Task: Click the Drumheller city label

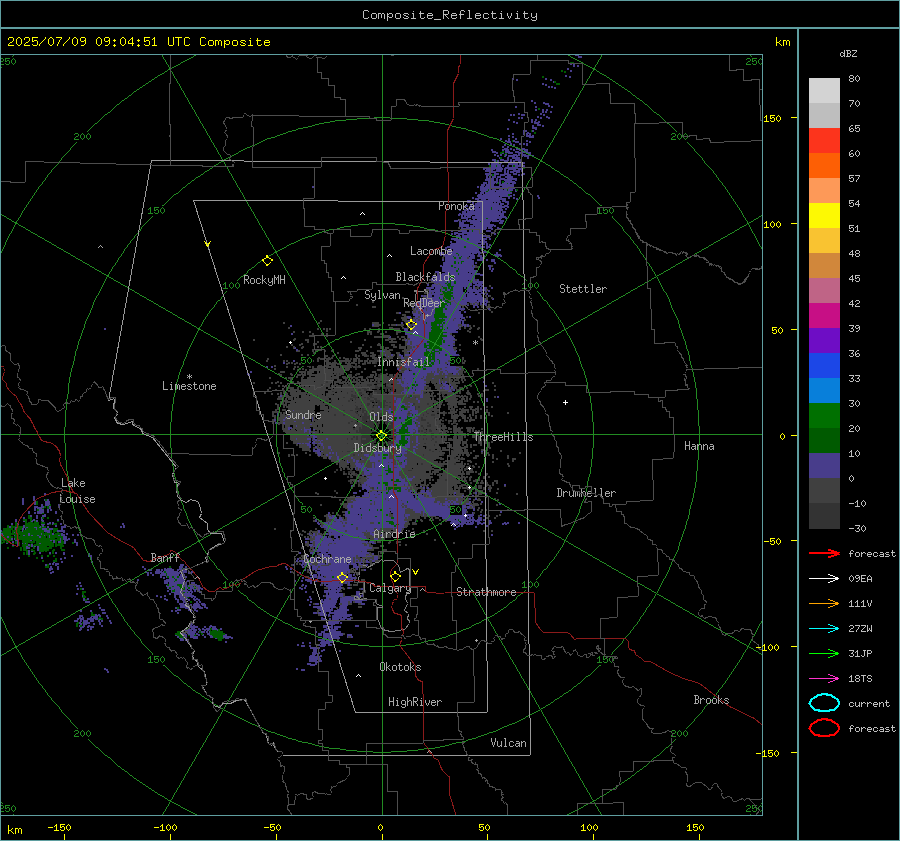Action: 586,493
